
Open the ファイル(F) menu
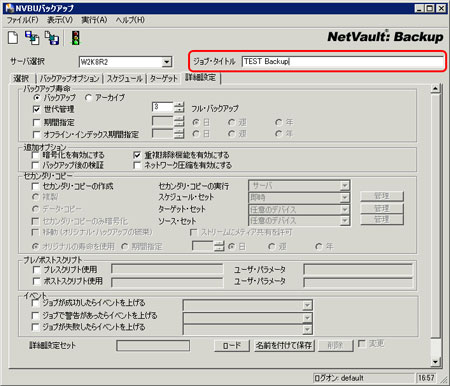pos(23,20)
